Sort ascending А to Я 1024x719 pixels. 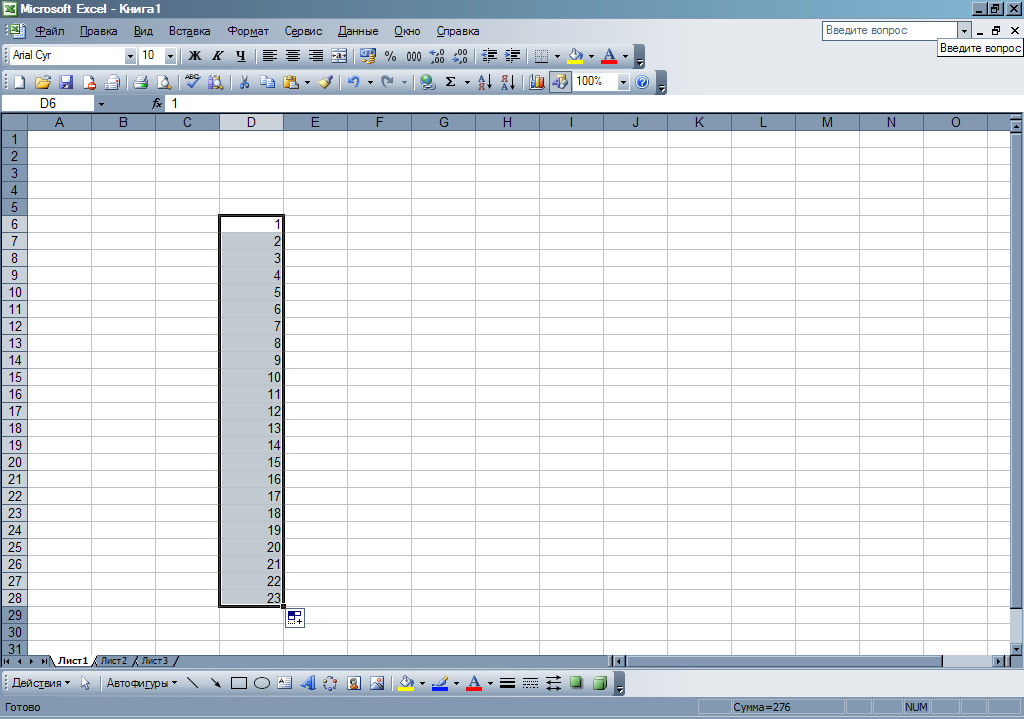(485, 82)
